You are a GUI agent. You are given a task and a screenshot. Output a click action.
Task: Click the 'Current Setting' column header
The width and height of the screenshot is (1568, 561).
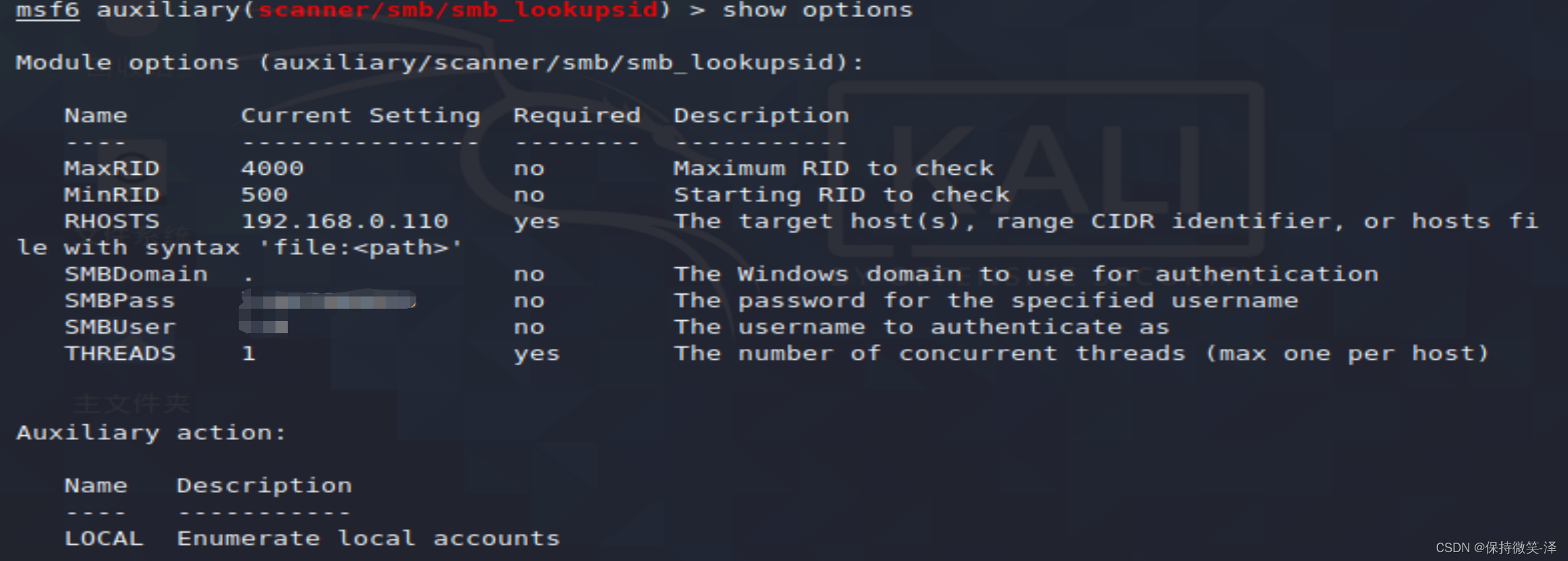coord(361,116)
